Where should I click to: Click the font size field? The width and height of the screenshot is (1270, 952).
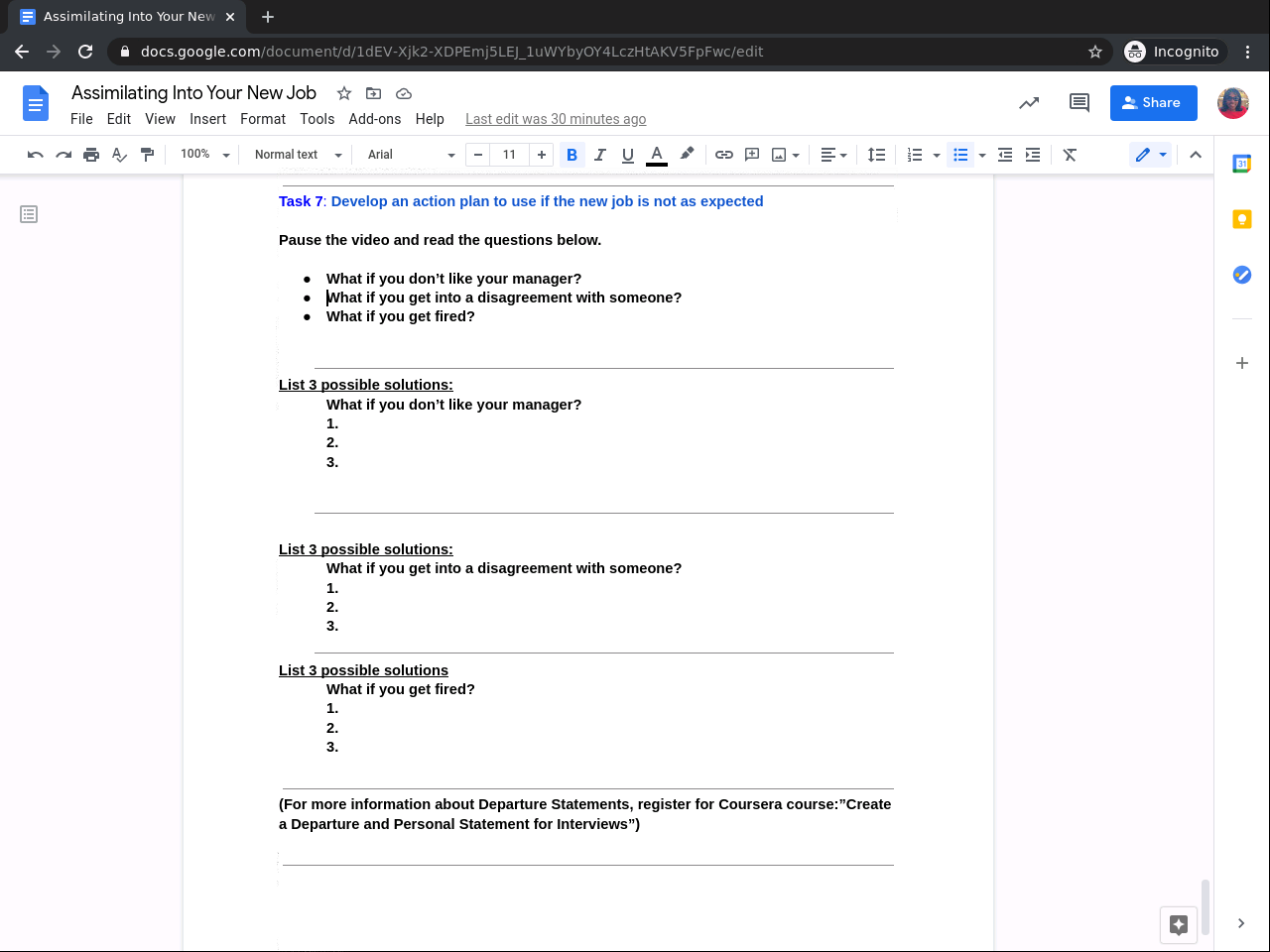tap(509, 155)
